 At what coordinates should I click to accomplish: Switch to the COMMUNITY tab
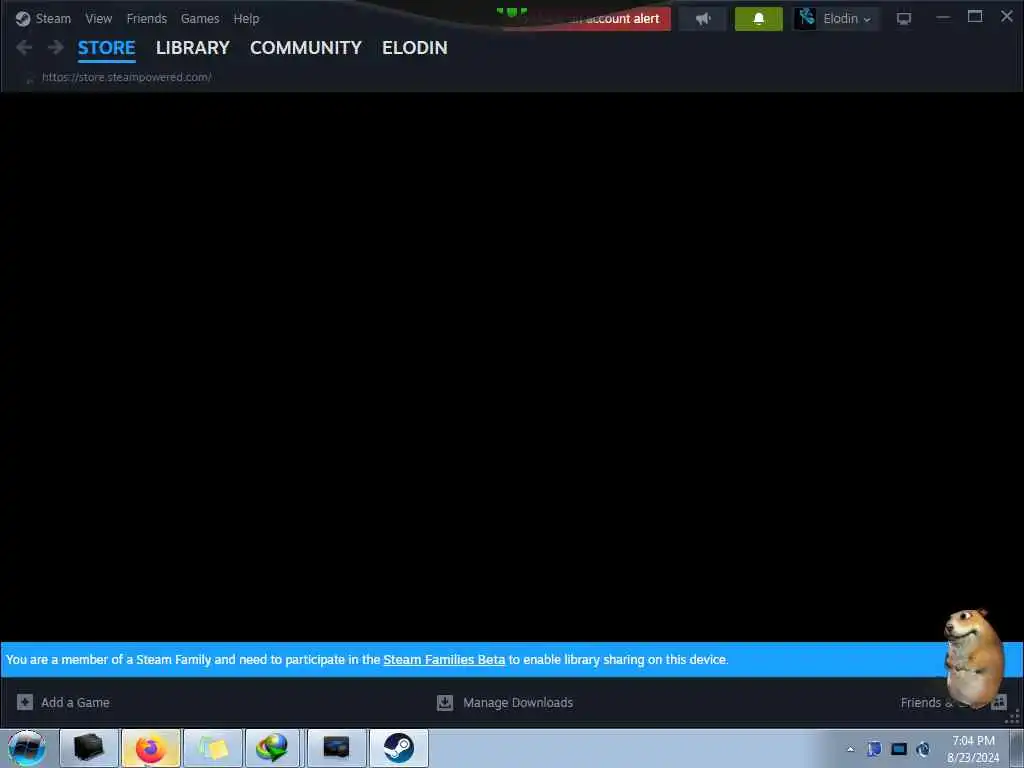click(306, 48)
